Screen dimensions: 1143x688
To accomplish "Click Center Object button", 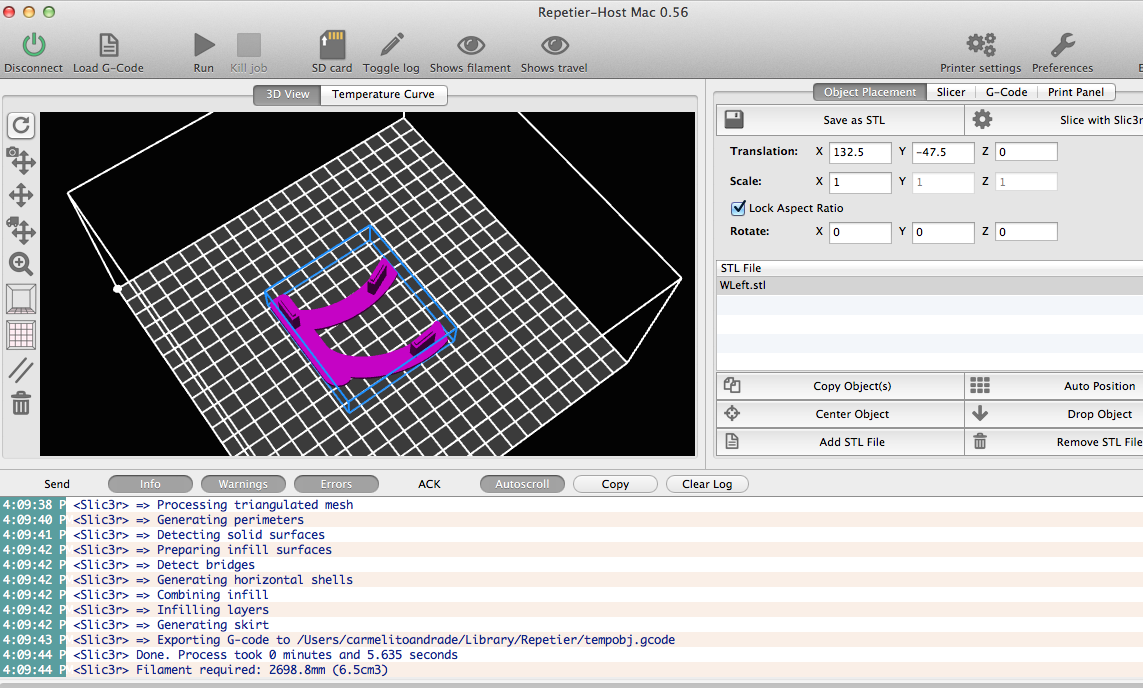I will click(840, 414).
